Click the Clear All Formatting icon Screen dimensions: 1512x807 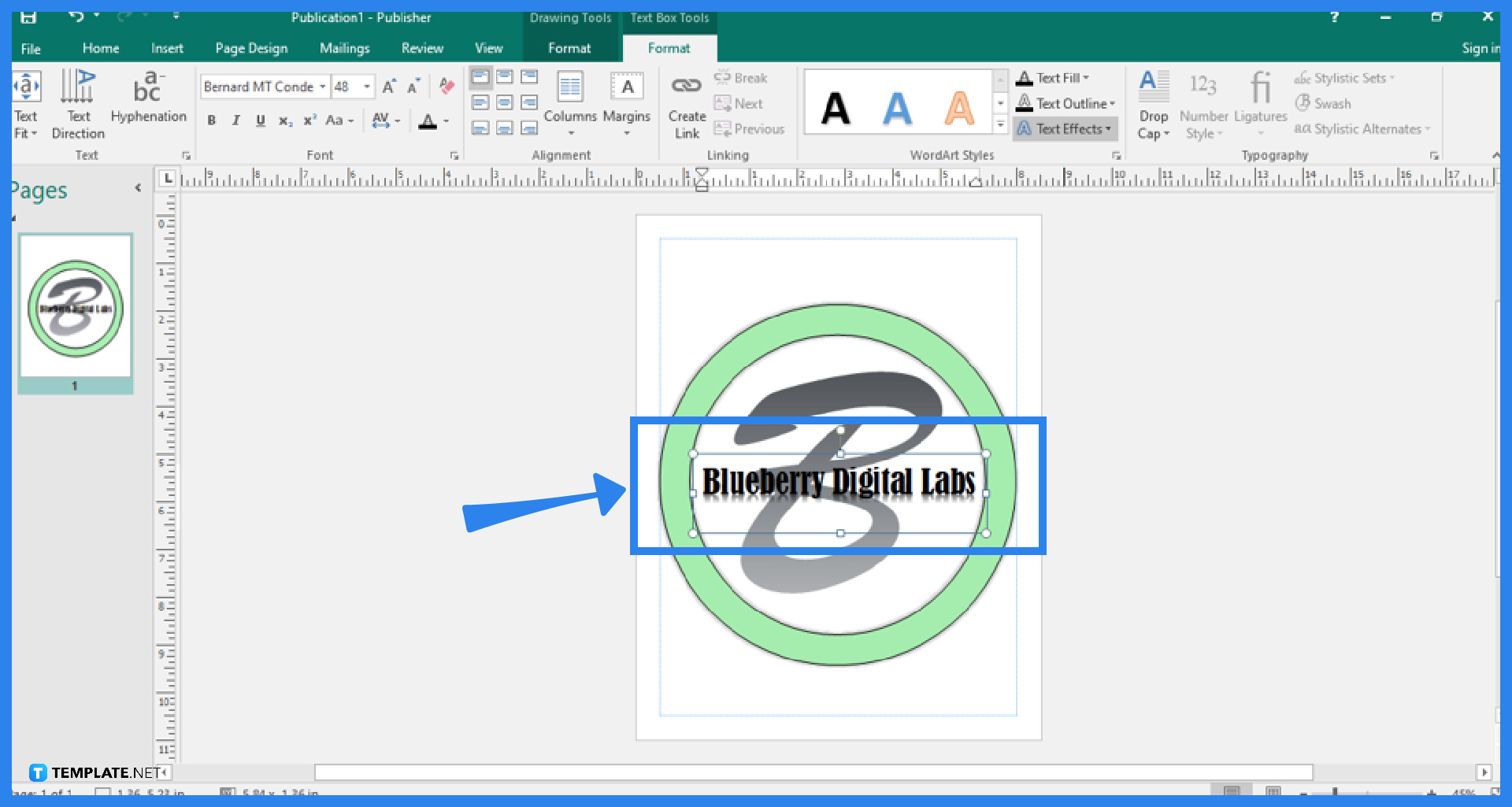(x=447, y=87)
